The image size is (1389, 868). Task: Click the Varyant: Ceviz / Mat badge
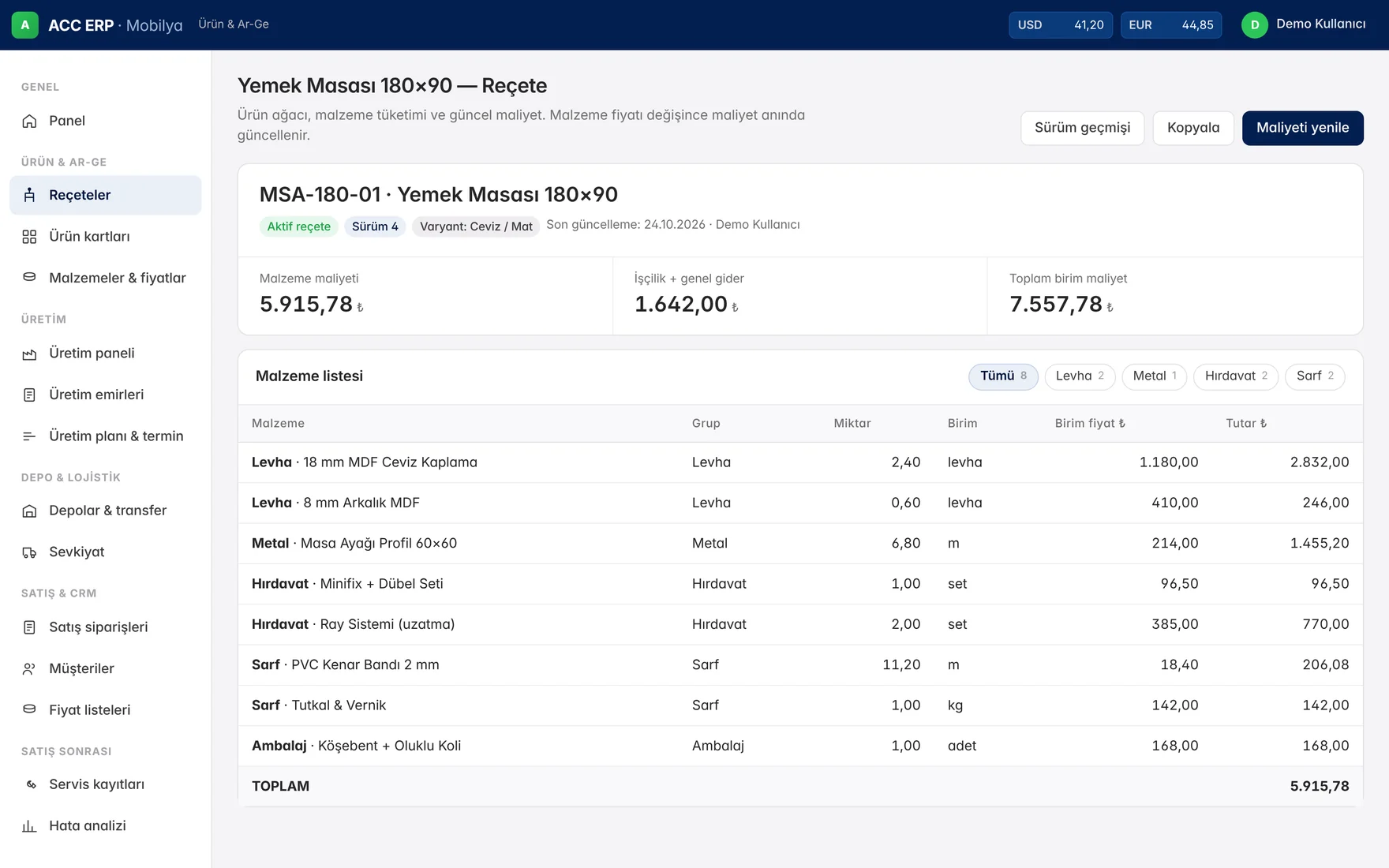click(476, 226)
